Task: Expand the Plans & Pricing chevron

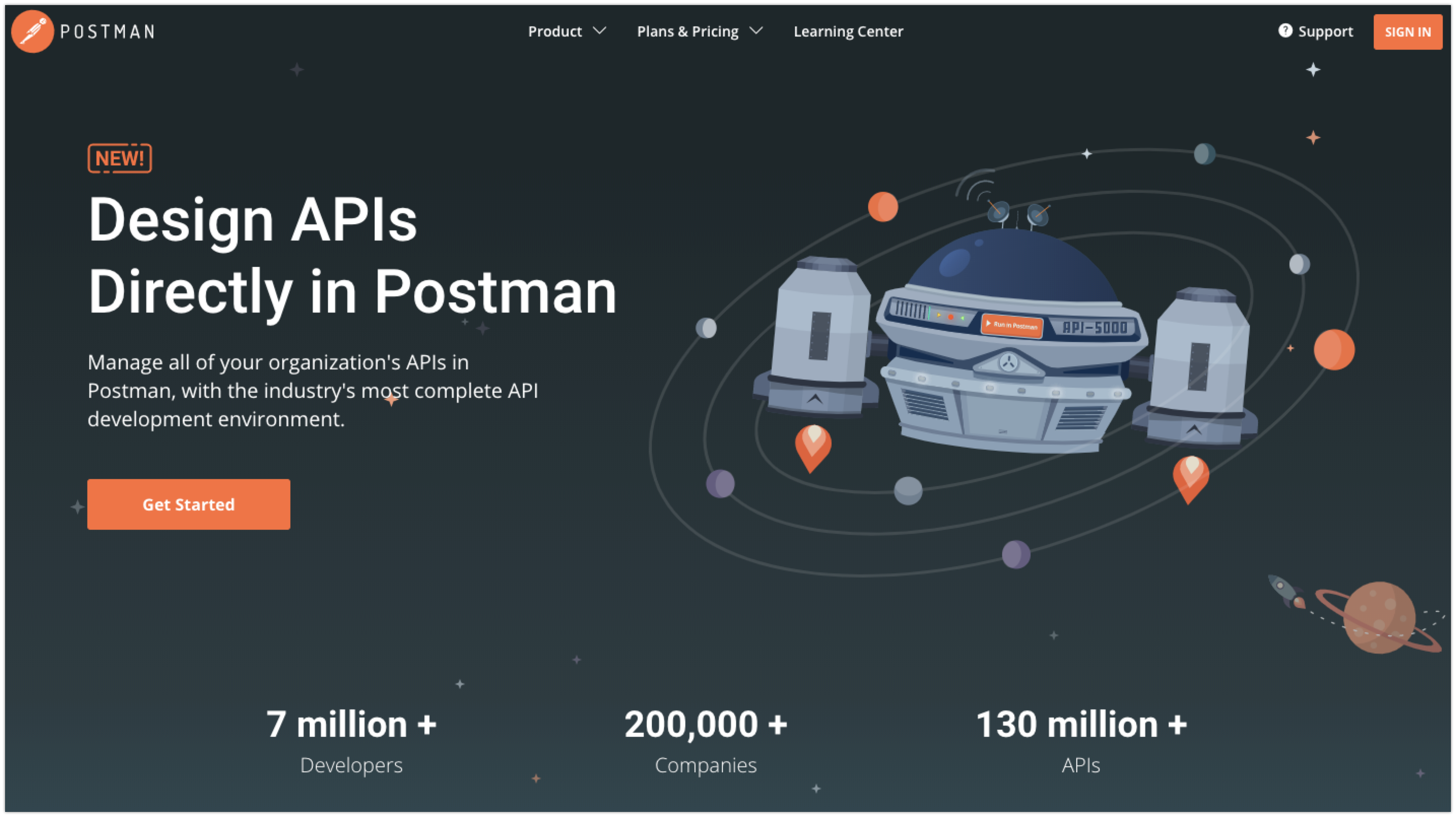Action: pos(756,30)
